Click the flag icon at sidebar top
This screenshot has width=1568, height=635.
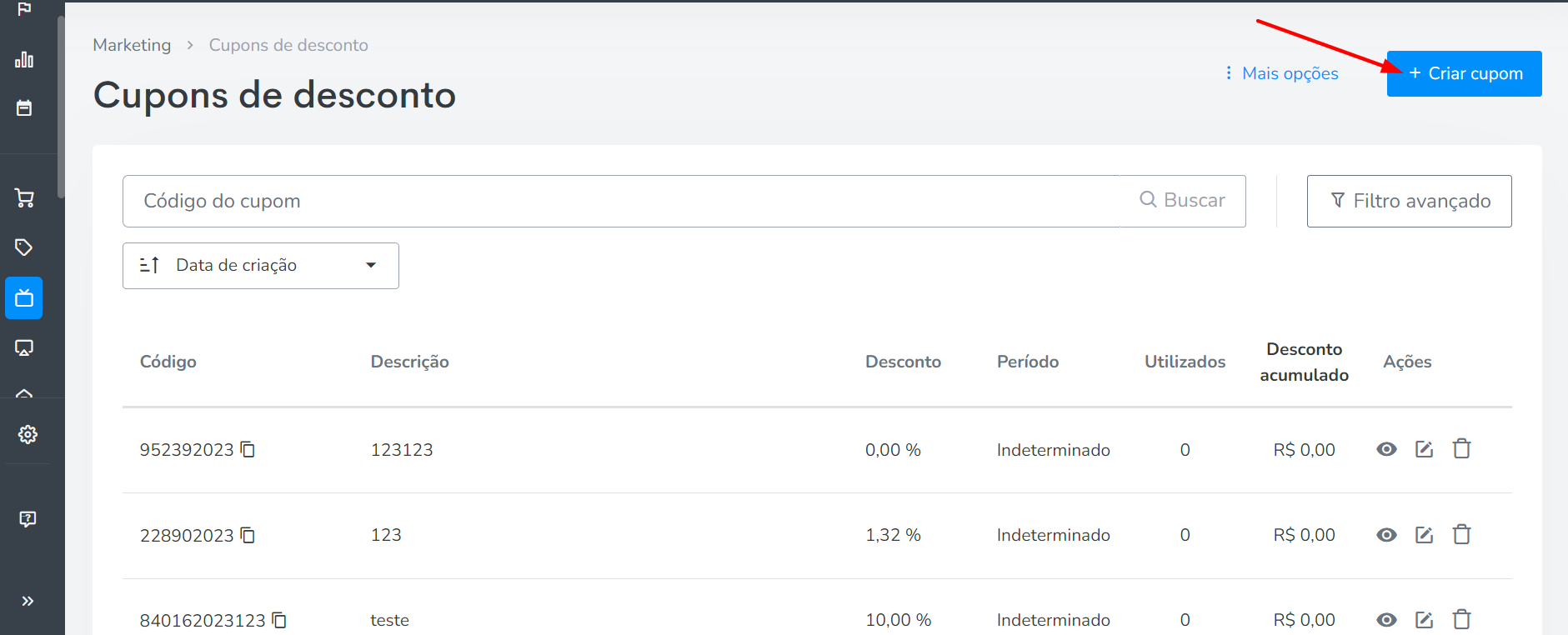tap(24, 8)
